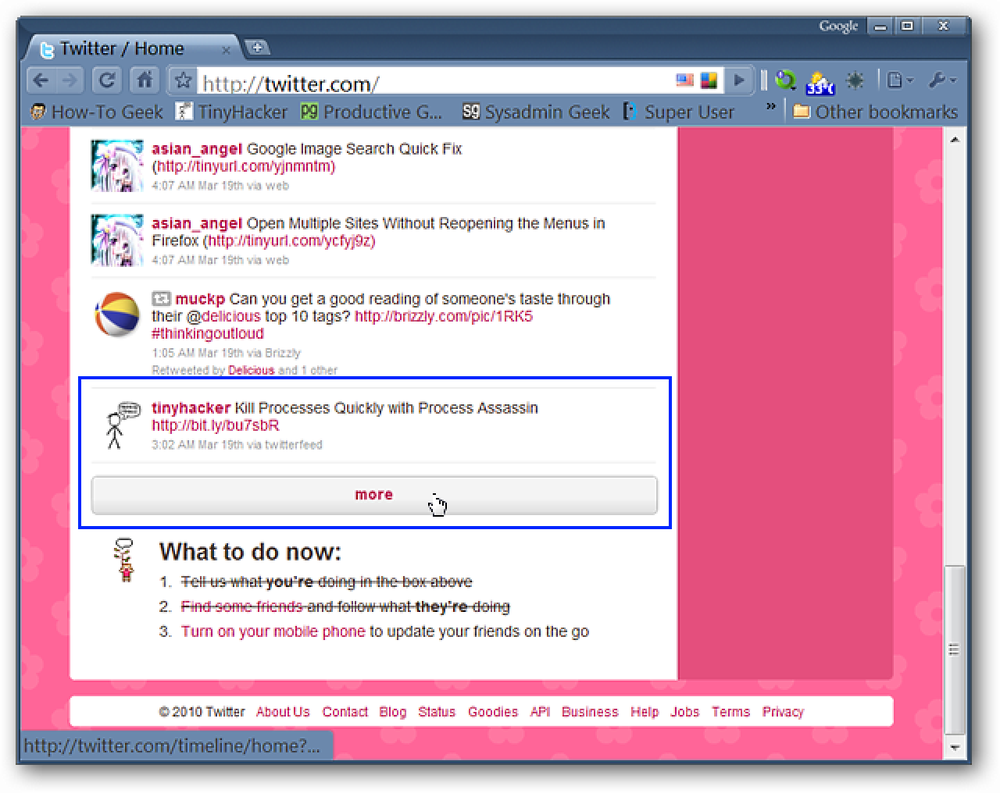This screenshot has width=1000, height=793.
Task: Open 'Turn on your mobile phone' link
Action: point(273,632)
